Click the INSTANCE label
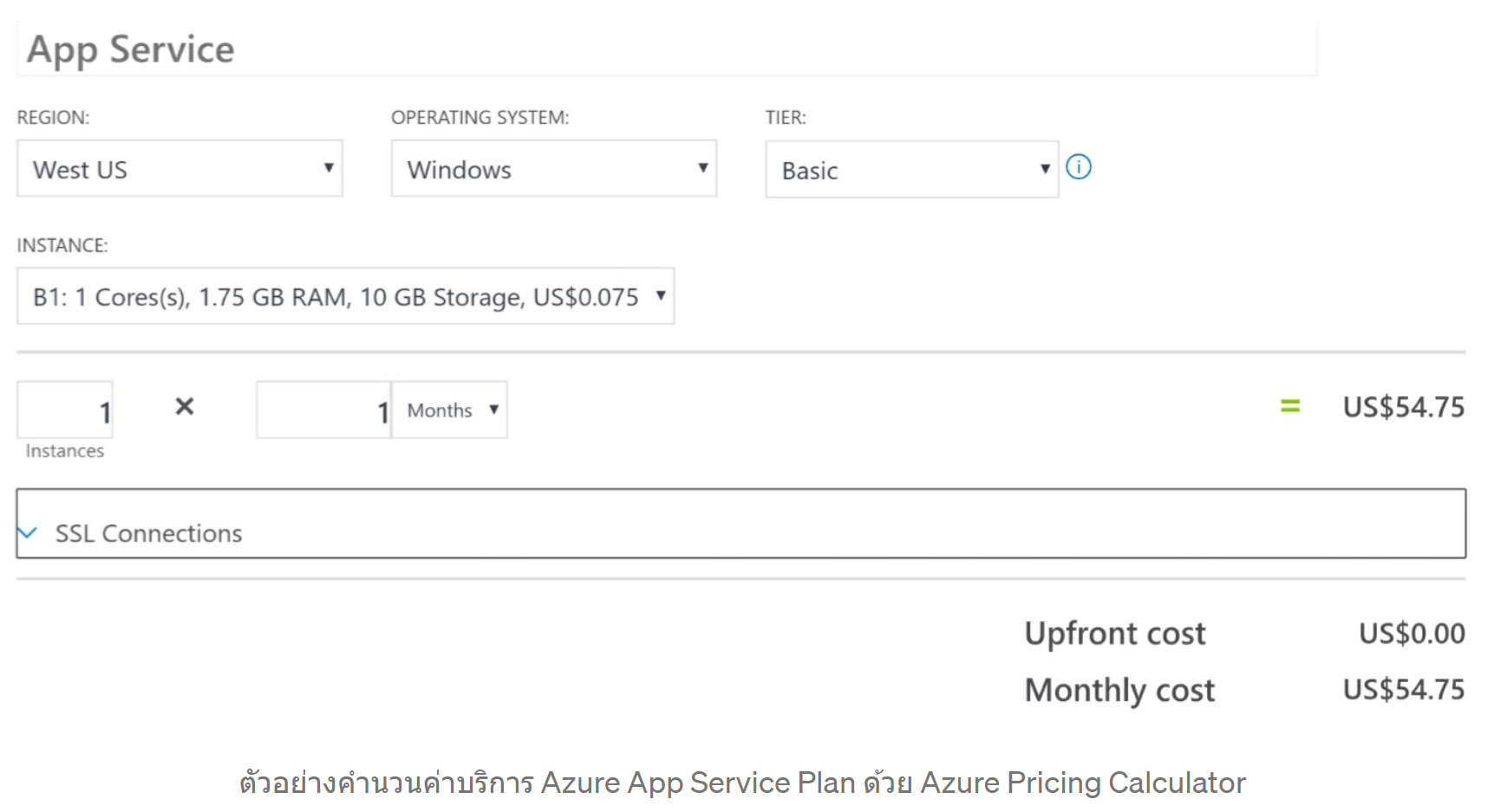1507x812 pixels. (62, 246)
